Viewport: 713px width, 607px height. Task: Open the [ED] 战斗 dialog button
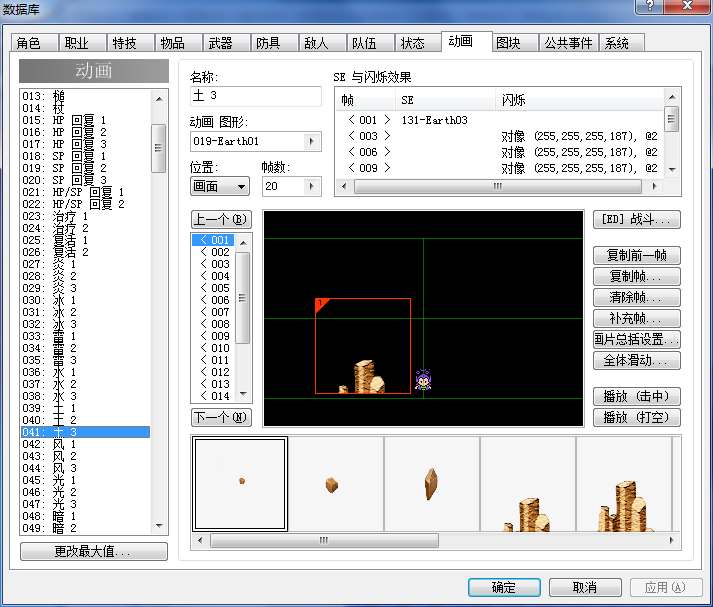(637, 220)
